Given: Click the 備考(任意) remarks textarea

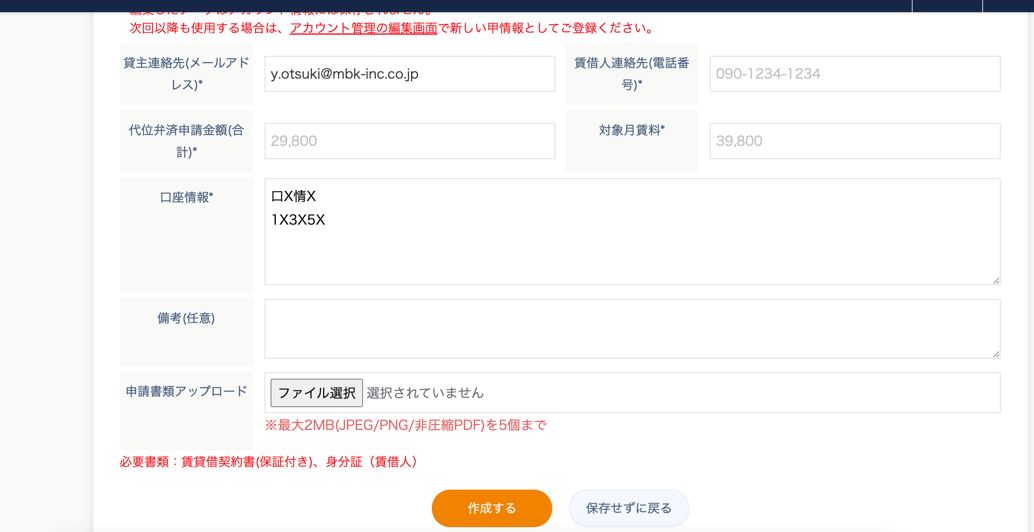Looking at the screenshot, I should (632, 329).
